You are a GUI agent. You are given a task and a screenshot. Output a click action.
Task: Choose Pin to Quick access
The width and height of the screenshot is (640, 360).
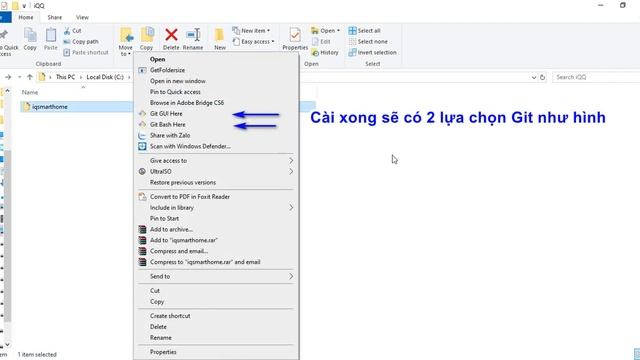click(x=217, y=92)
